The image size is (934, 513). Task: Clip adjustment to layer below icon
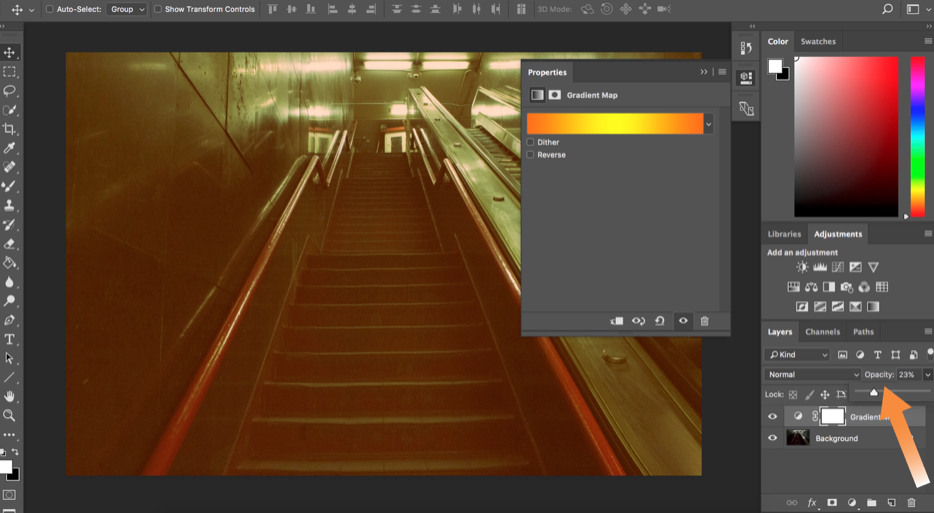(617, 321)
